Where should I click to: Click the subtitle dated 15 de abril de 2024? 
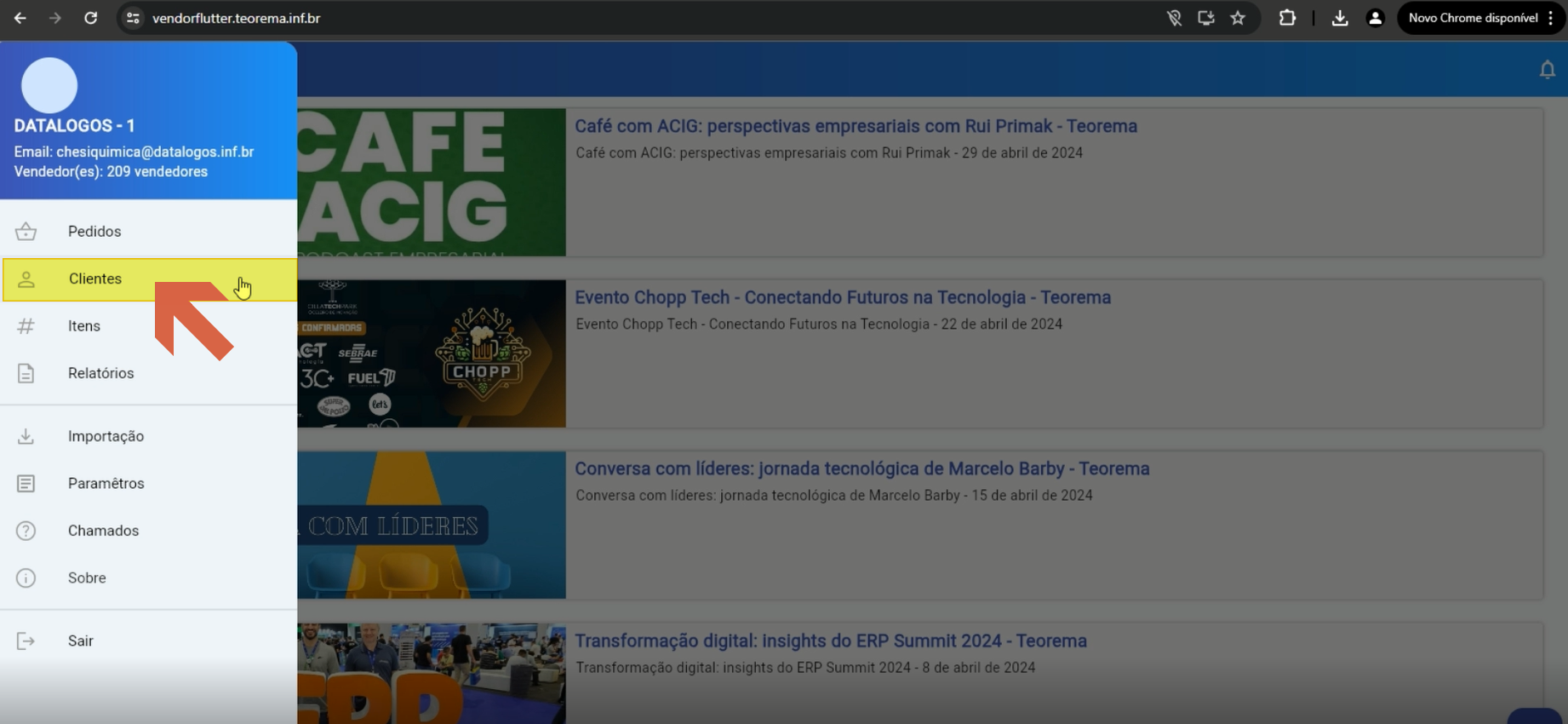click(x=834, y=495)
